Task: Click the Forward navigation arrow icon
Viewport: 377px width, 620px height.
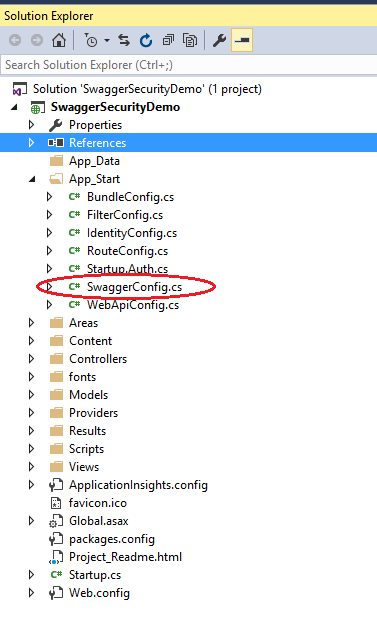Action: click(x=37, y=40)
